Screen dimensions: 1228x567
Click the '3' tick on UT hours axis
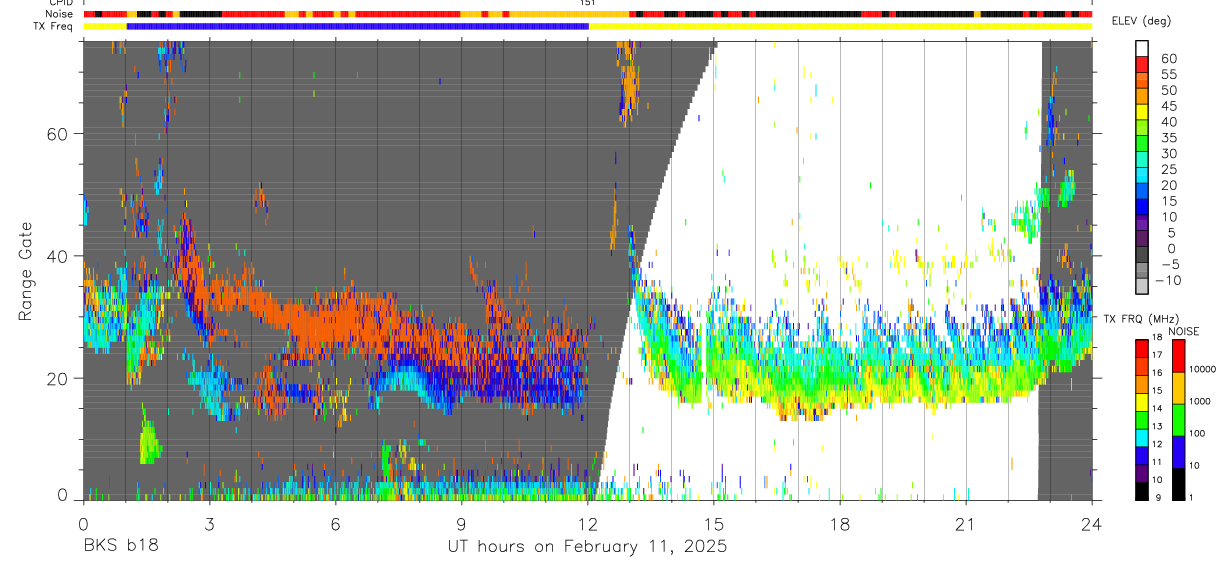click(x=209, y=524)
